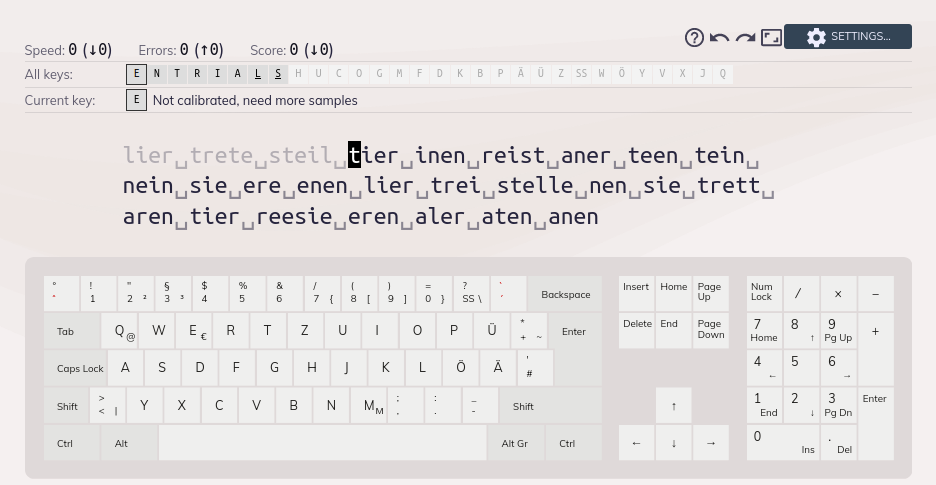Click the word 'stelle' in practice text
This screenshot has height=485, width=936.
tap(535, 186)
